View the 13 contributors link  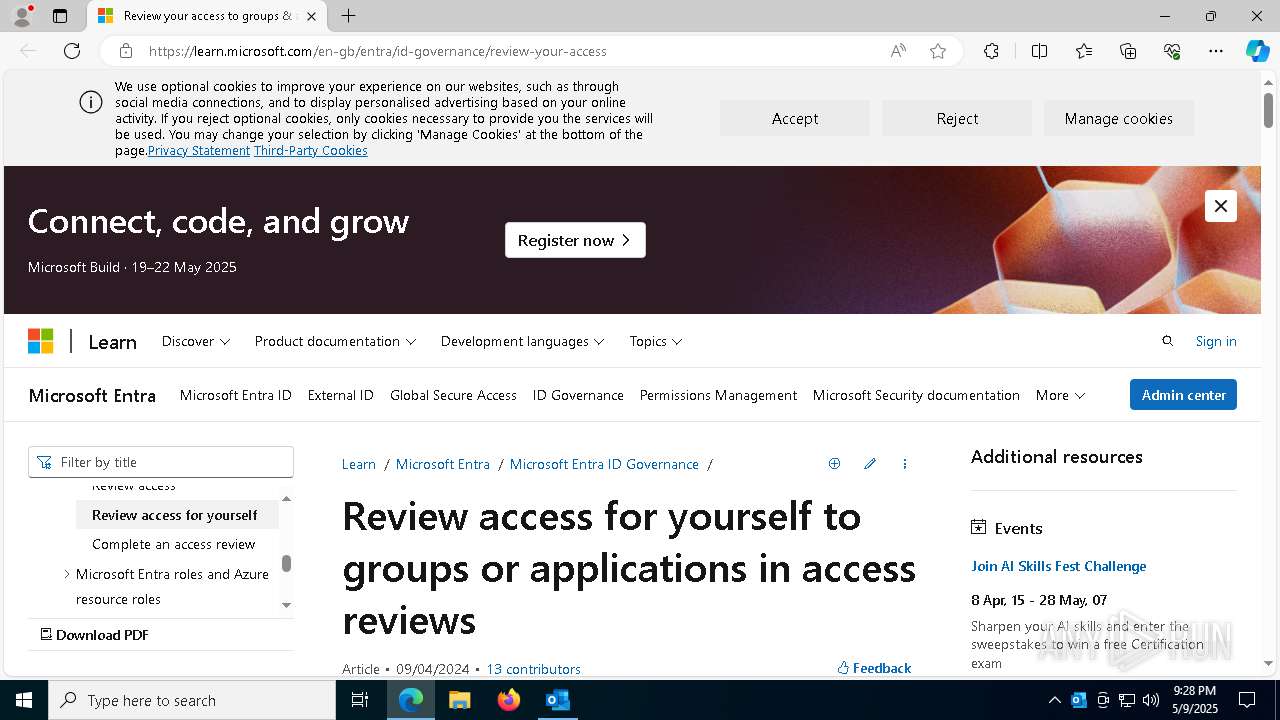(x=533, y=669)
